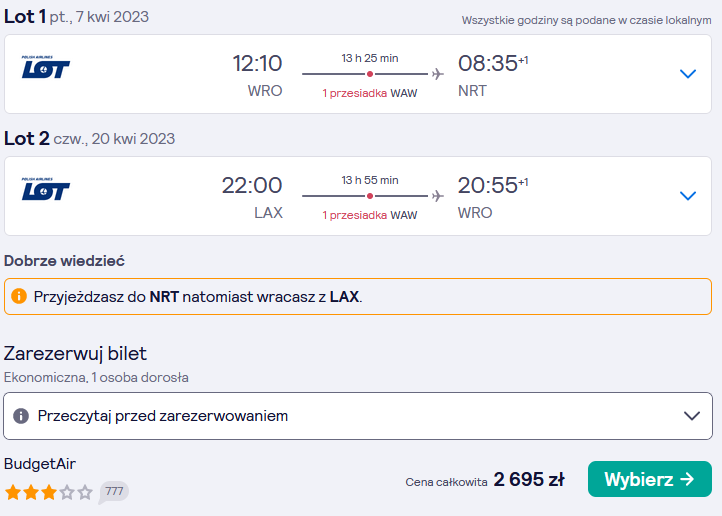Click the Wybierz button

tap(650, 479)
